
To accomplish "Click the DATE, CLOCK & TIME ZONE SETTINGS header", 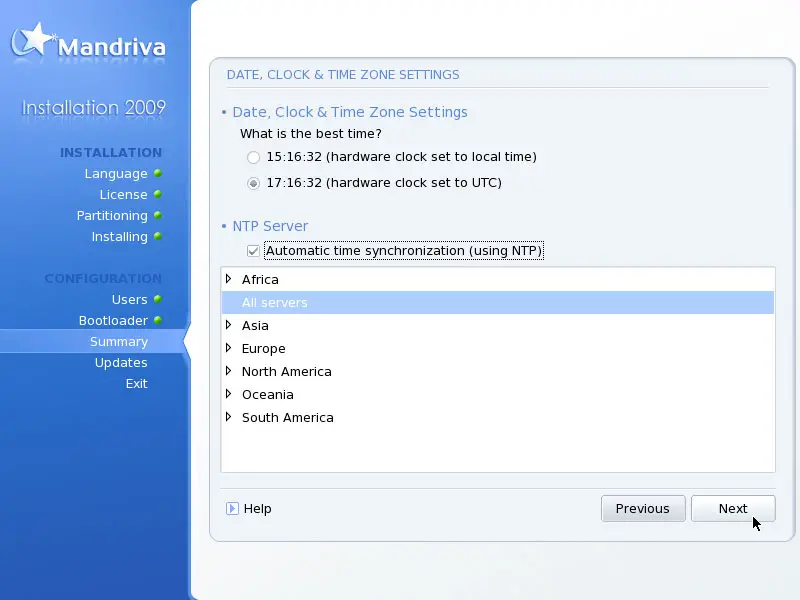I will (x=343, y=74).
